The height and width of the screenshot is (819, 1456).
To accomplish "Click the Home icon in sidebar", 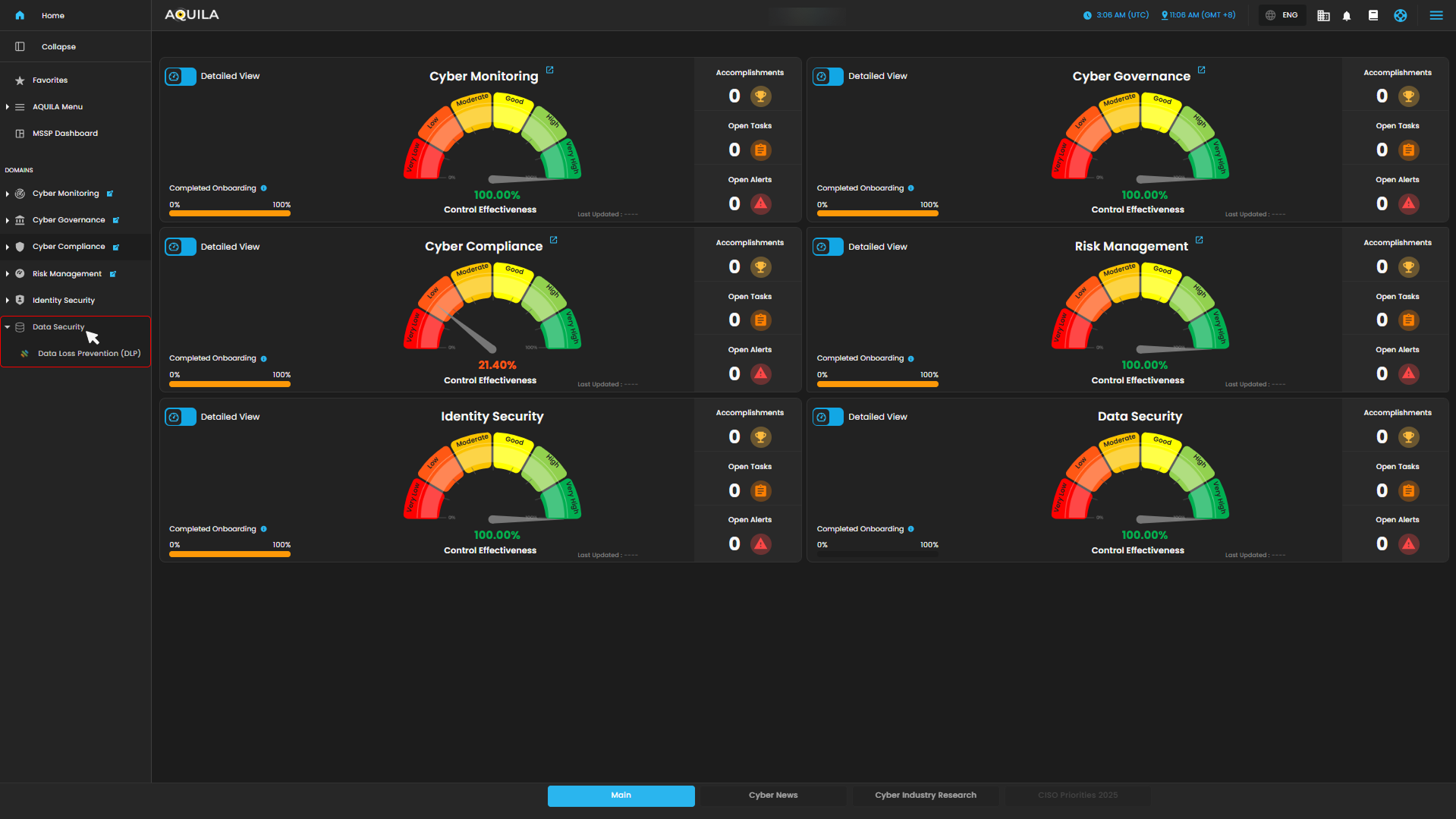I will coord(20,15).
